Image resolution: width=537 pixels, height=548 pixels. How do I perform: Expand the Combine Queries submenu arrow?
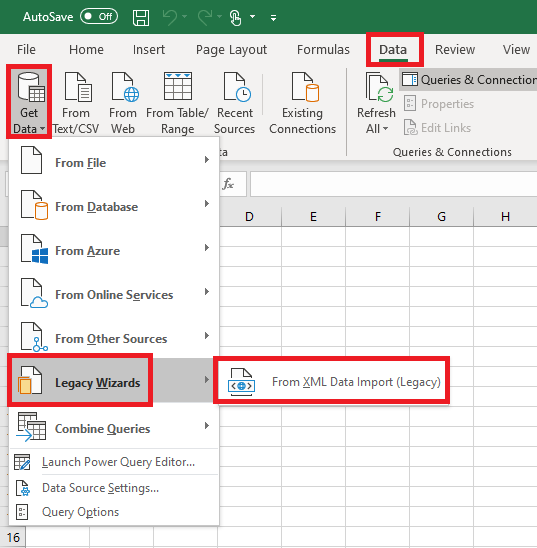[207, 425]
